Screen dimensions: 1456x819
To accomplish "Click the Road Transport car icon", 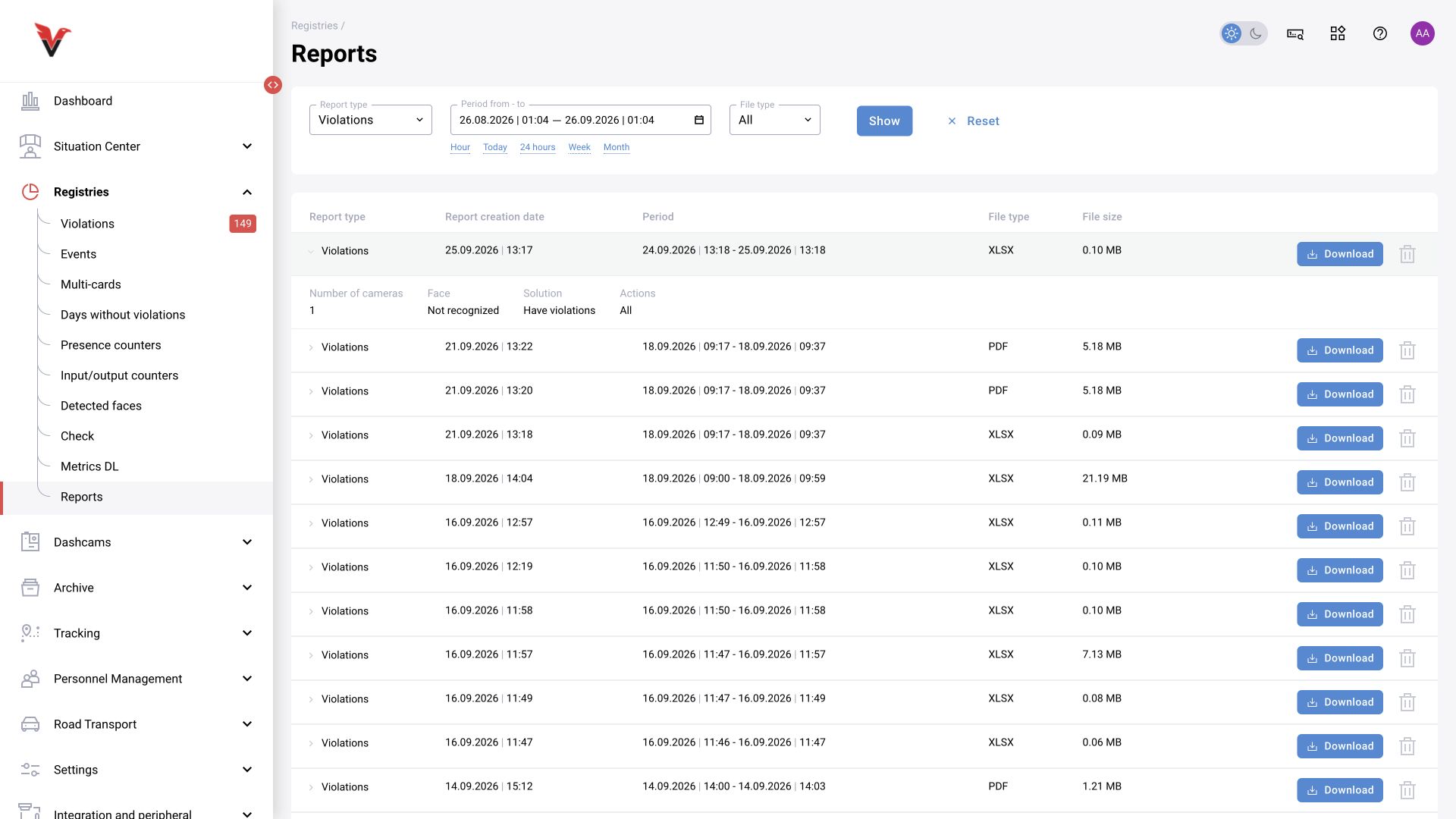I will [30, 723].
